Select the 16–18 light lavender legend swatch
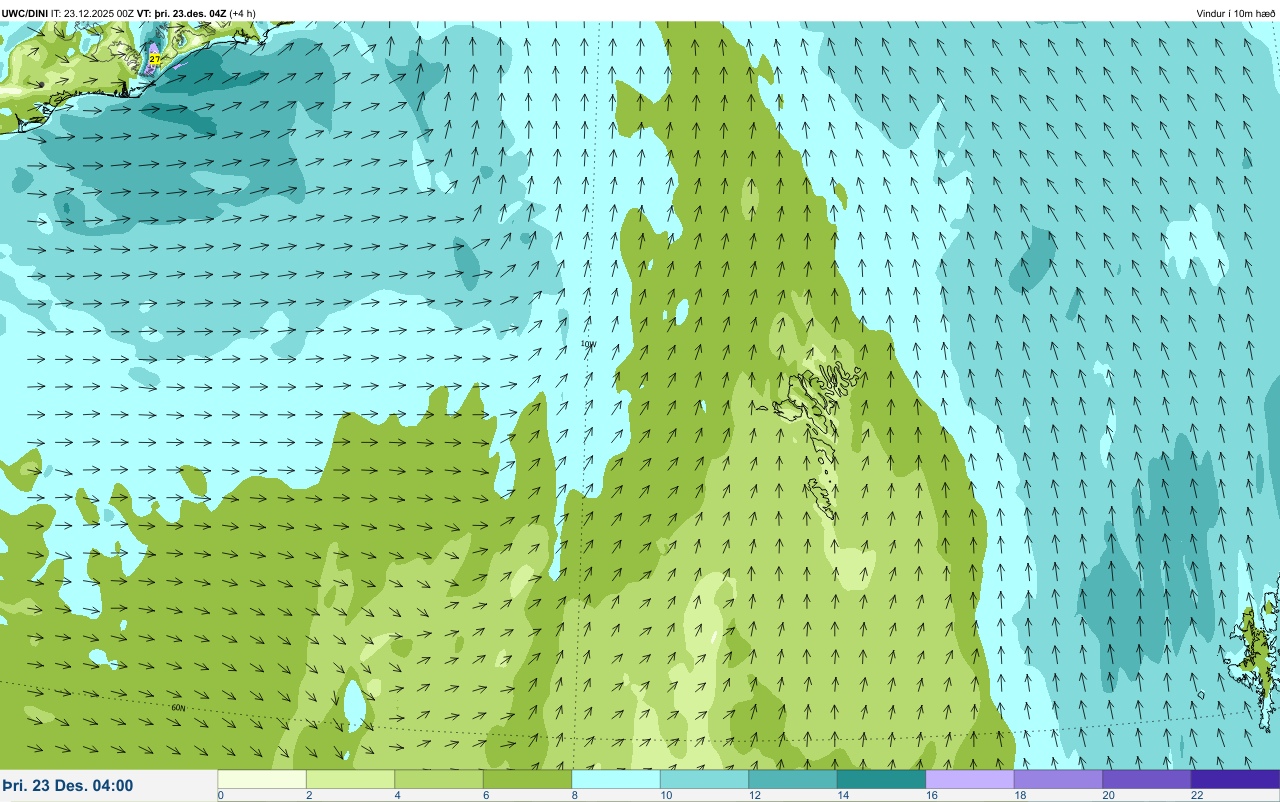1280x802 pixels. pyautogui.click(x=970, y=779)
